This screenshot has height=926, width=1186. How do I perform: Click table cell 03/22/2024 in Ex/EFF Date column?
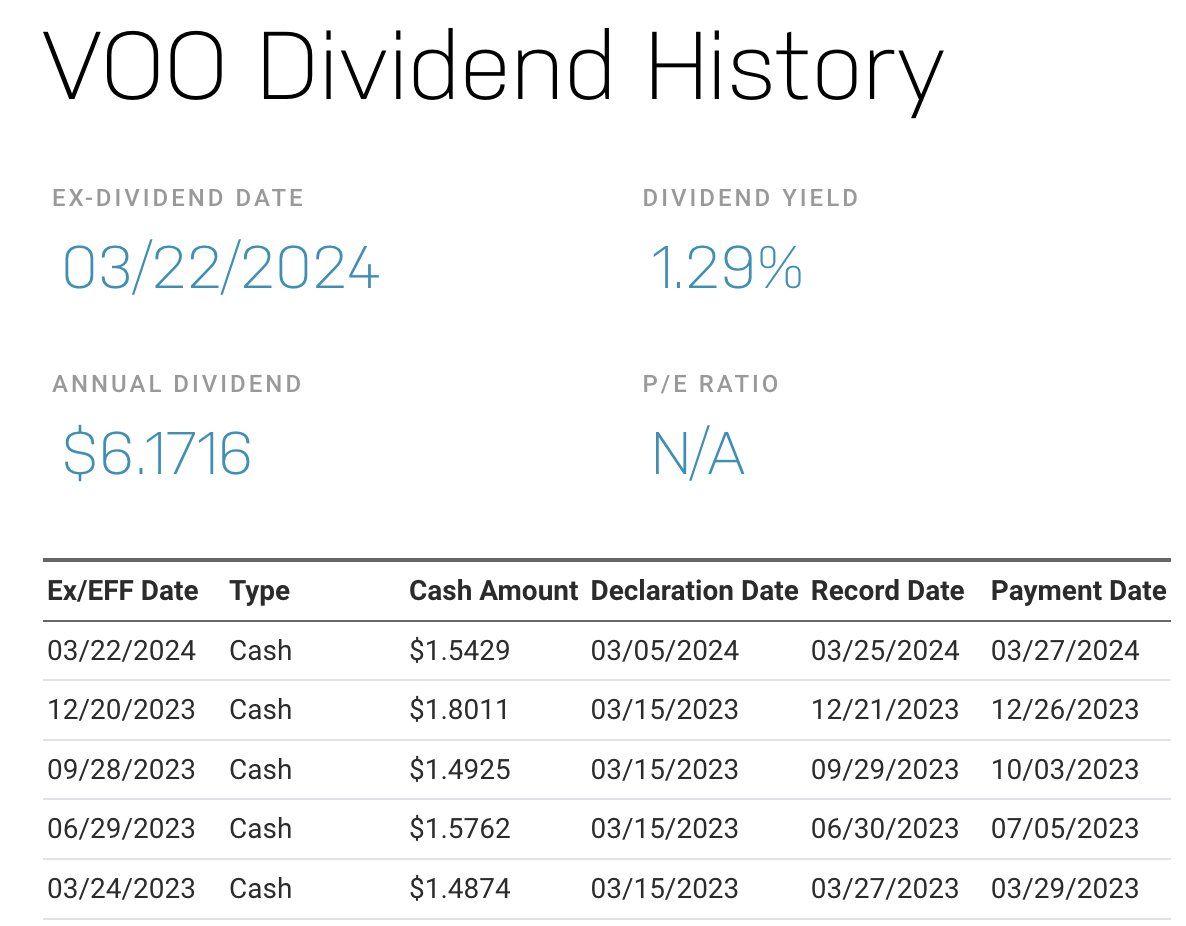pyautogui.click(x=121, y=651)
